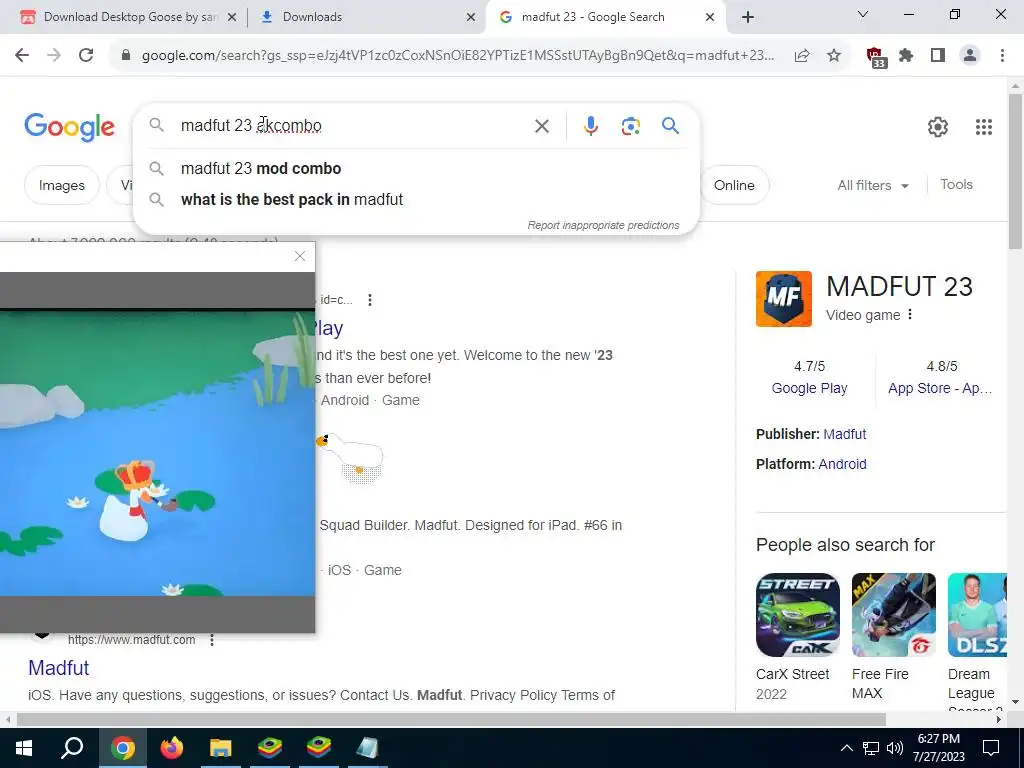
Task: Open the Windows Start menu
Action: coord(24,748)
